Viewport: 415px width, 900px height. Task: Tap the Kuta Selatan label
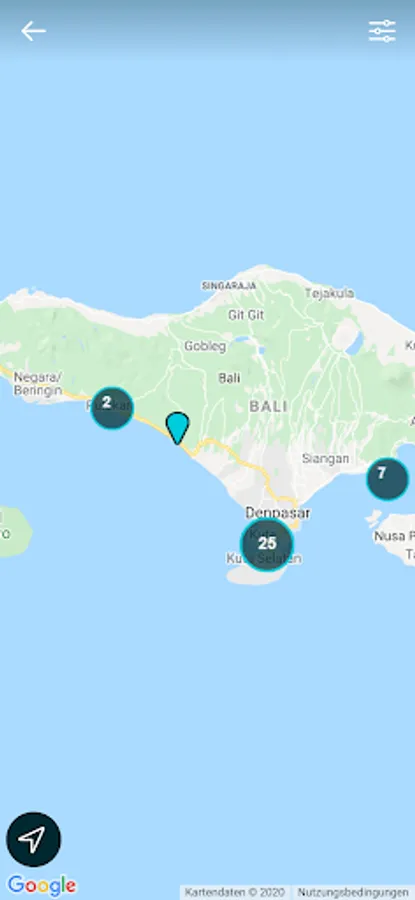pyautogui.click(x=264, y=558)
